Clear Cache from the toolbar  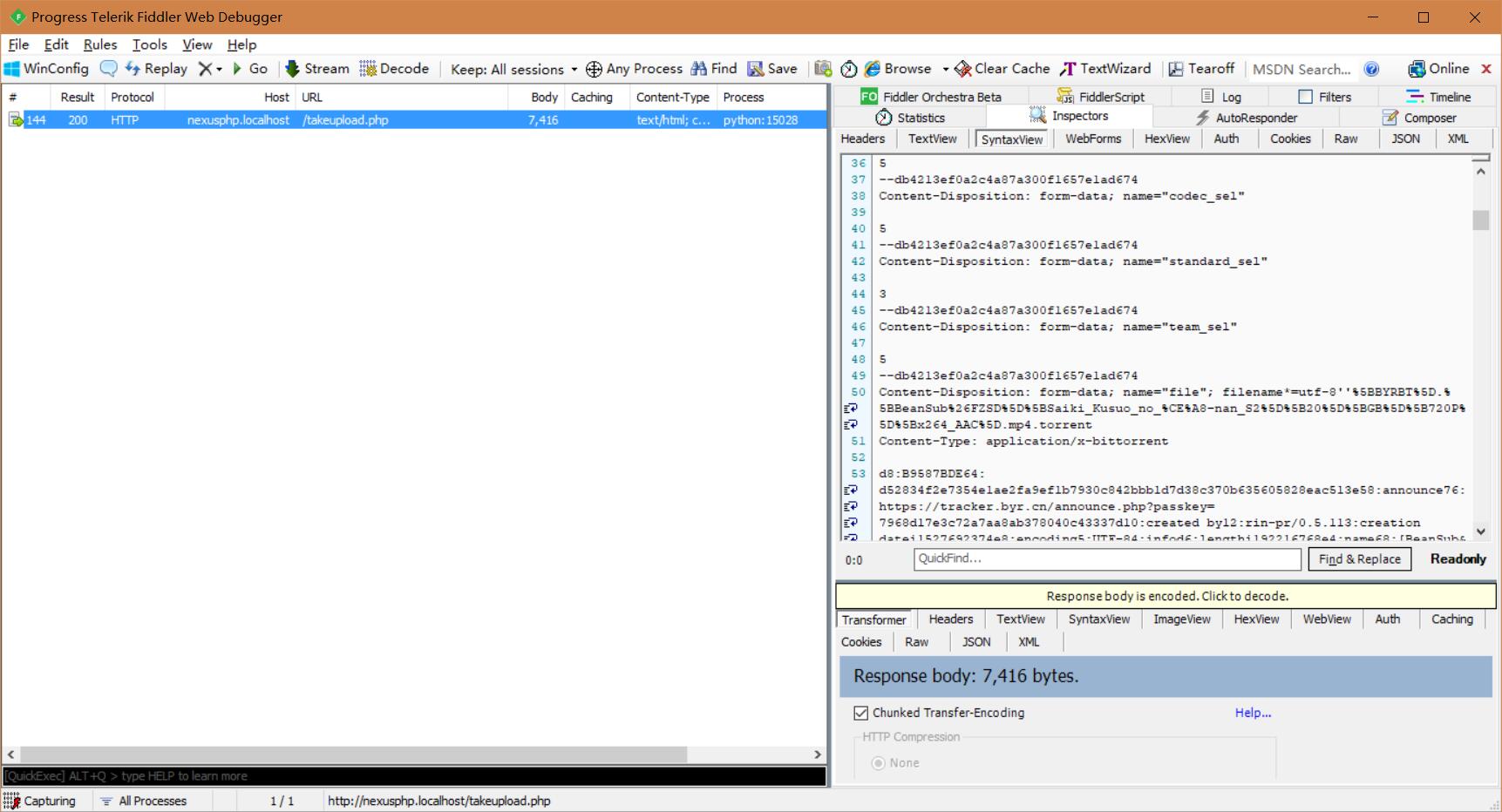pyautogui.click(x=1002, y=69)
